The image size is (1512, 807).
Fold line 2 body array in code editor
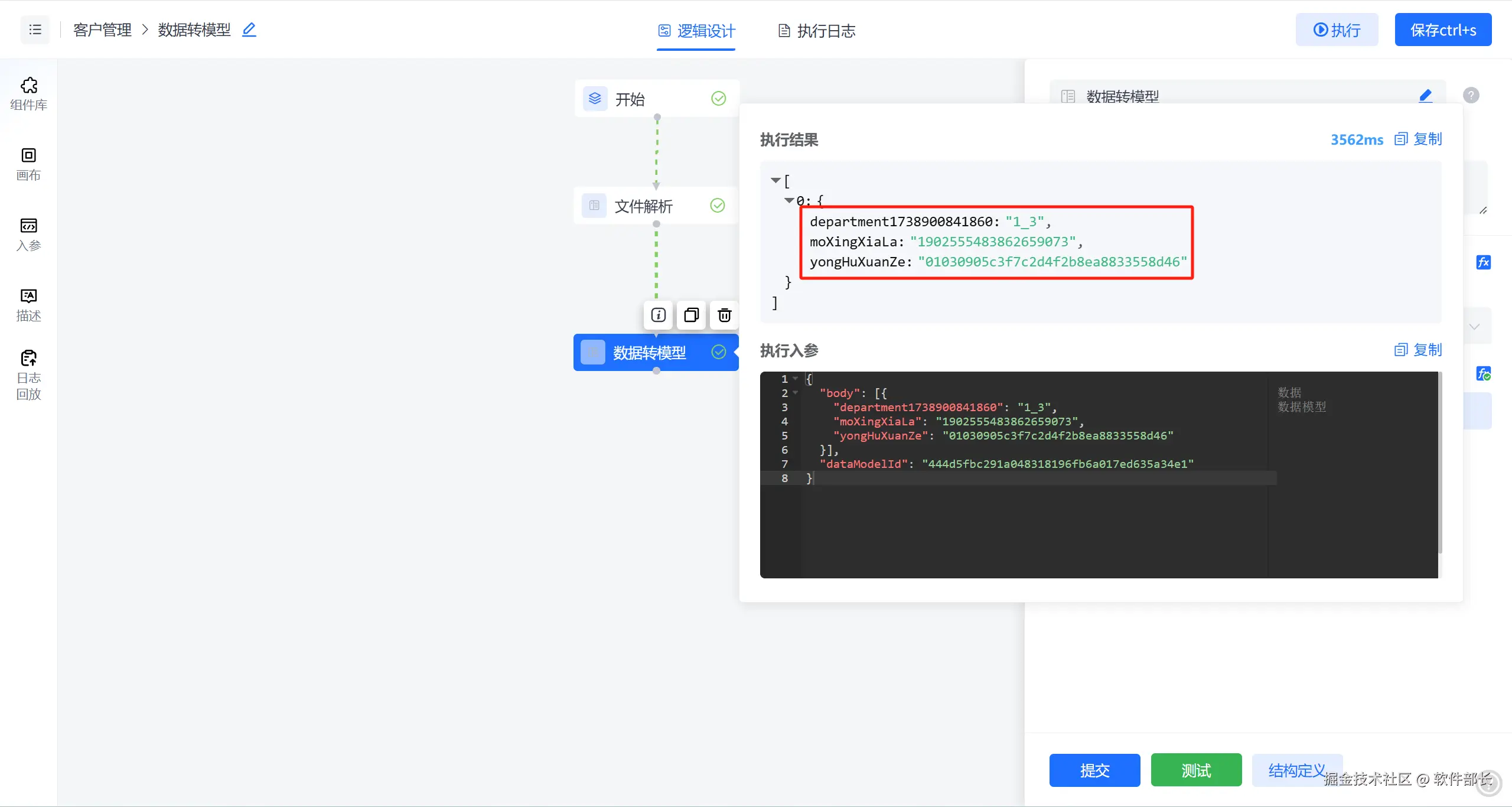(796, 393)
